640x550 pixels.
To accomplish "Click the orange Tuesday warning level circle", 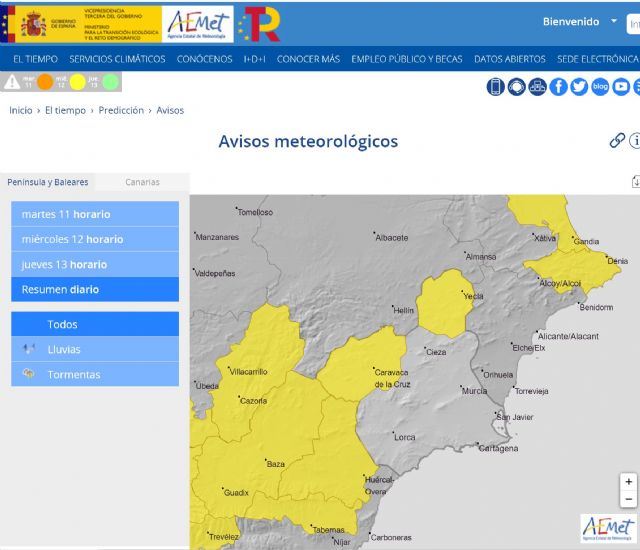I will pos(45,82).
